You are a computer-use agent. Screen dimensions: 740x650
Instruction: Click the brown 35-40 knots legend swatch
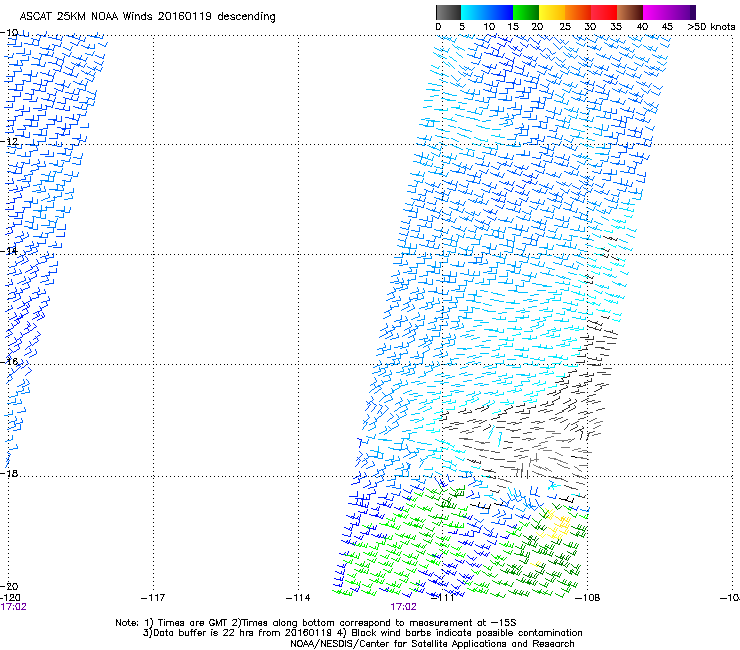pos(630,12)
